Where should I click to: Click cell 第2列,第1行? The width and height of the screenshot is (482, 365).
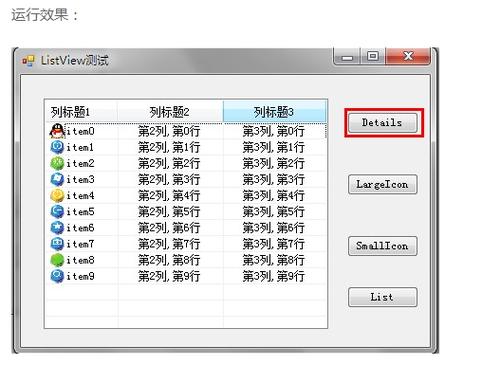click(169, 147)
